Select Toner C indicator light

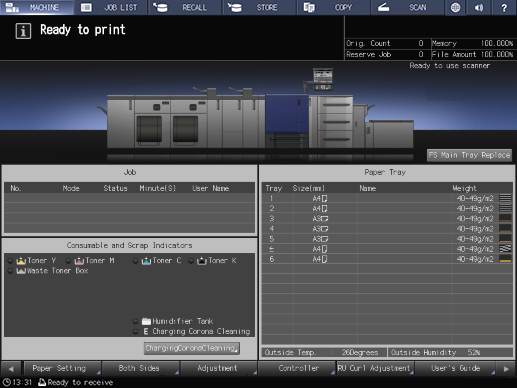pyautogui.click(x=136, y=261)
